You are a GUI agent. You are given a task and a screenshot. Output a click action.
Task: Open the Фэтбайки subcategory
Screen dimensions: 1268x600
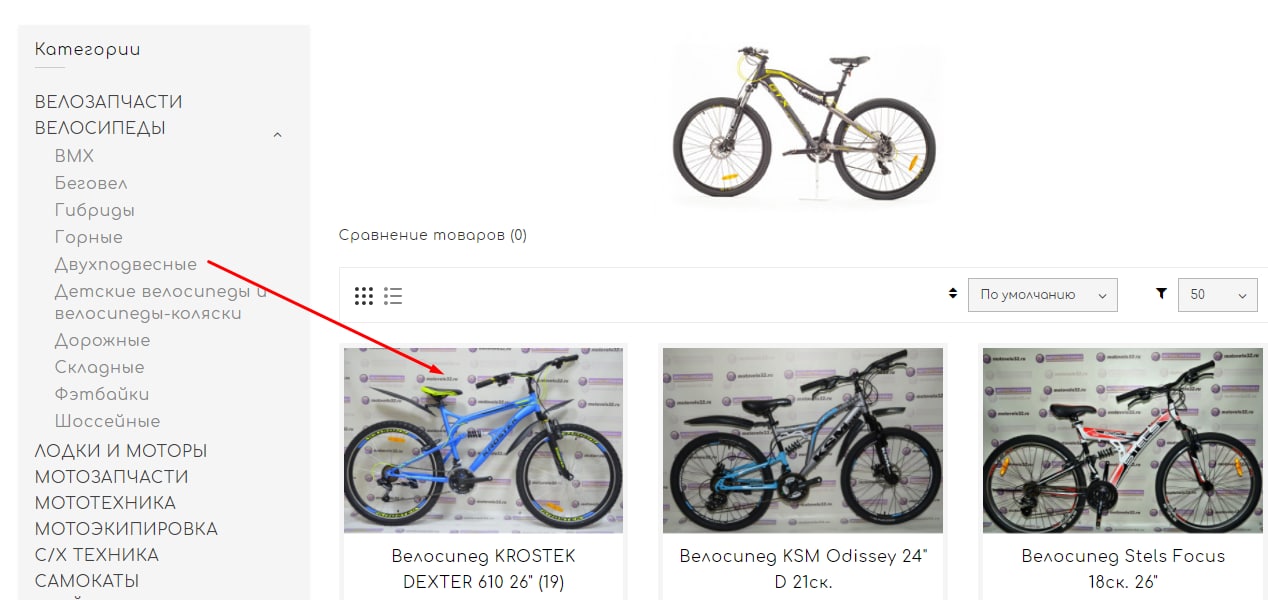tap(102, 395)
